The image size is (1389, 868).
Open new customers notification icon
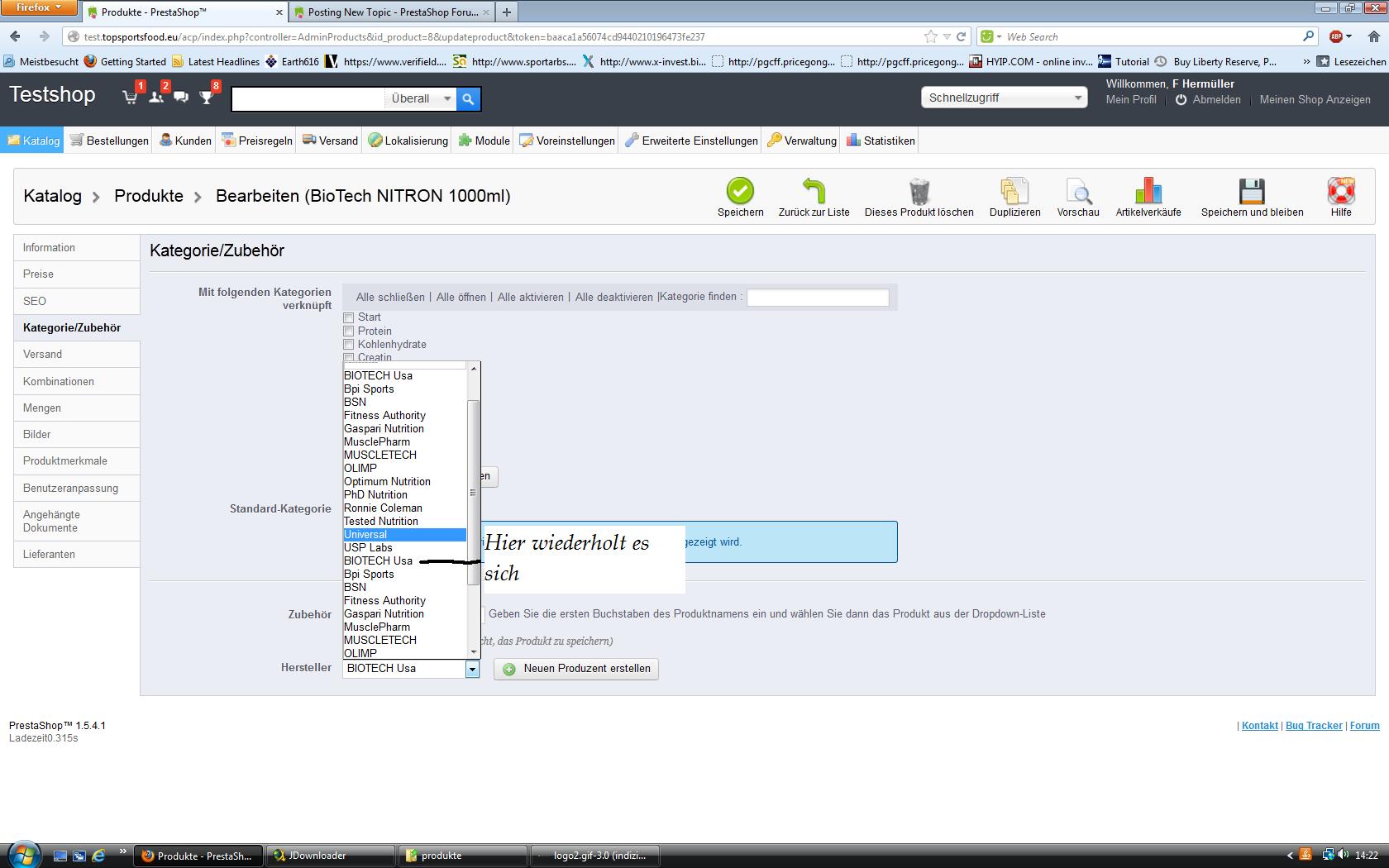[x=156, y=97]
